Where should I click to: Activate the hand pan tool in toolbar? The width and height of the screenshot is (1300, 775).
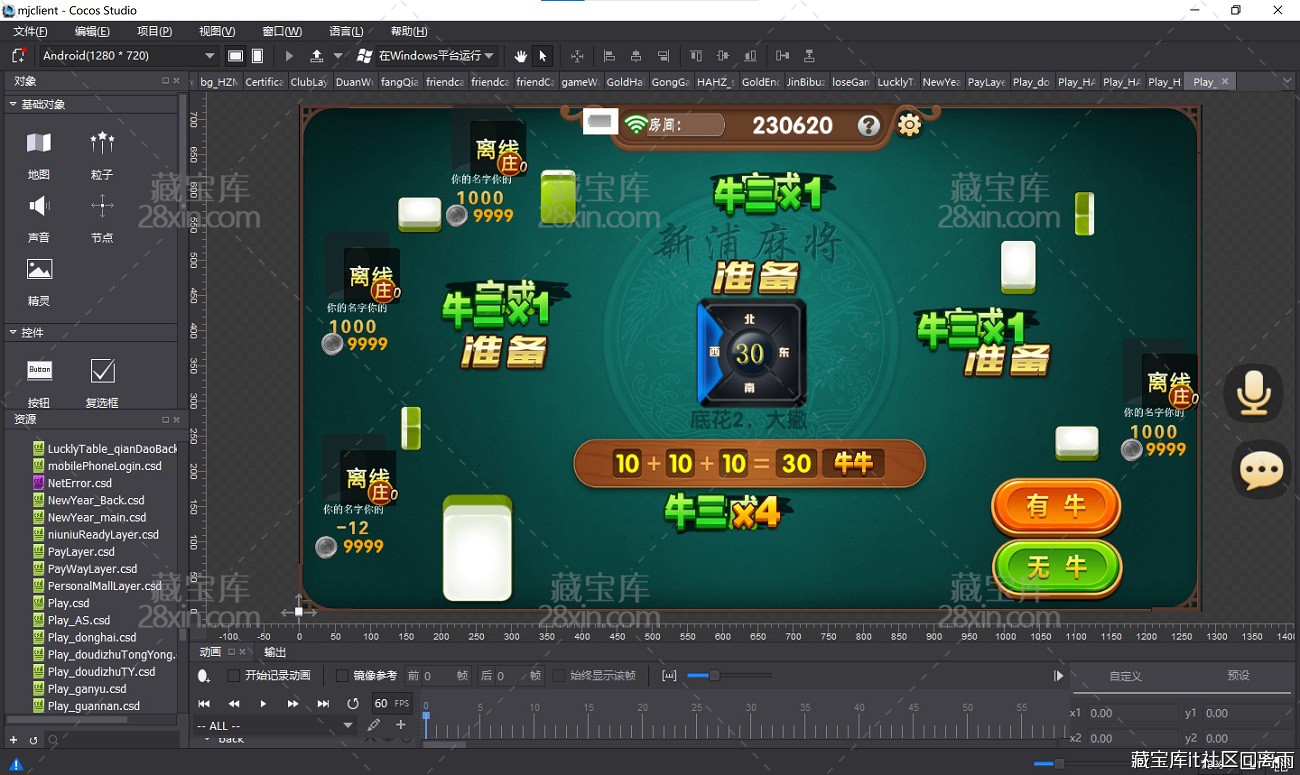click(521, 56)
